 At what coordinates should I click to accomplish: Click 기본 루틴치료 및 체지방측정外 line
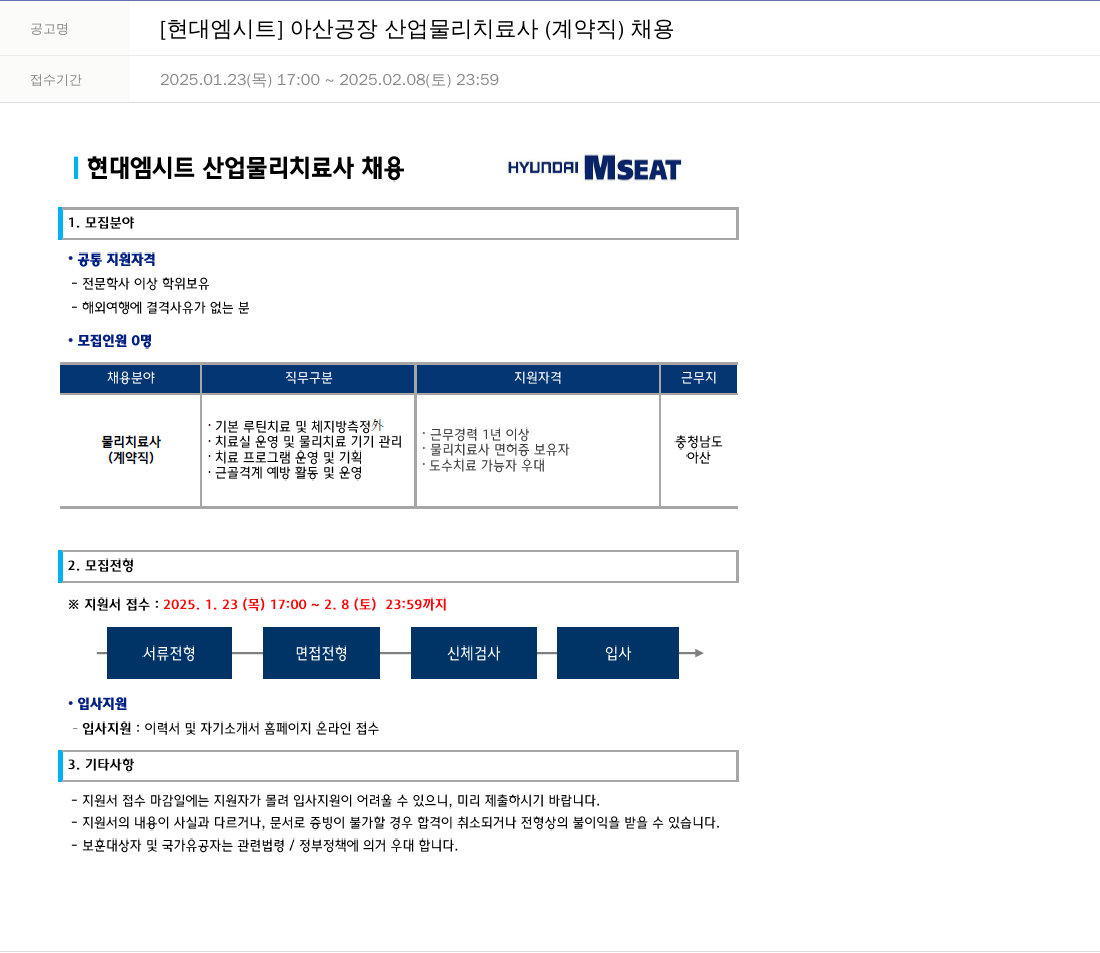[296, 426]
